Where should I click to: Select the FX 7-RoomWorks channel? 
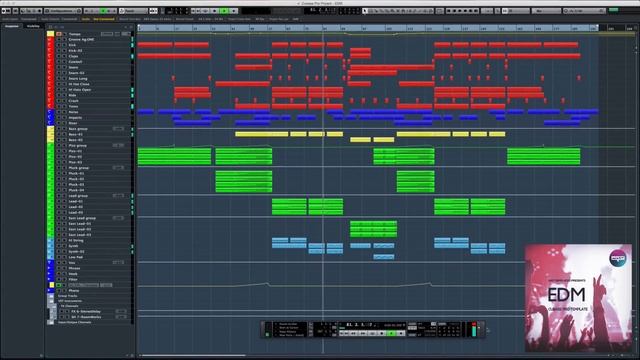87,317
